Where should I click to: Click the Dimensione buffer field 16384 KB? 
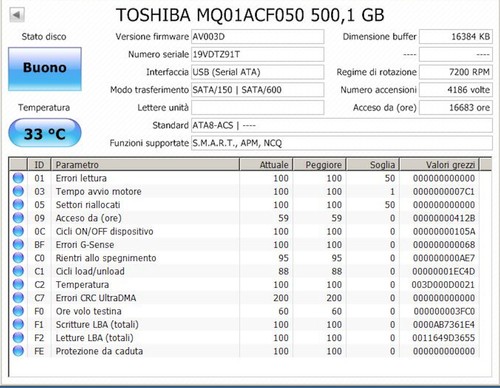tap(456, 37)
